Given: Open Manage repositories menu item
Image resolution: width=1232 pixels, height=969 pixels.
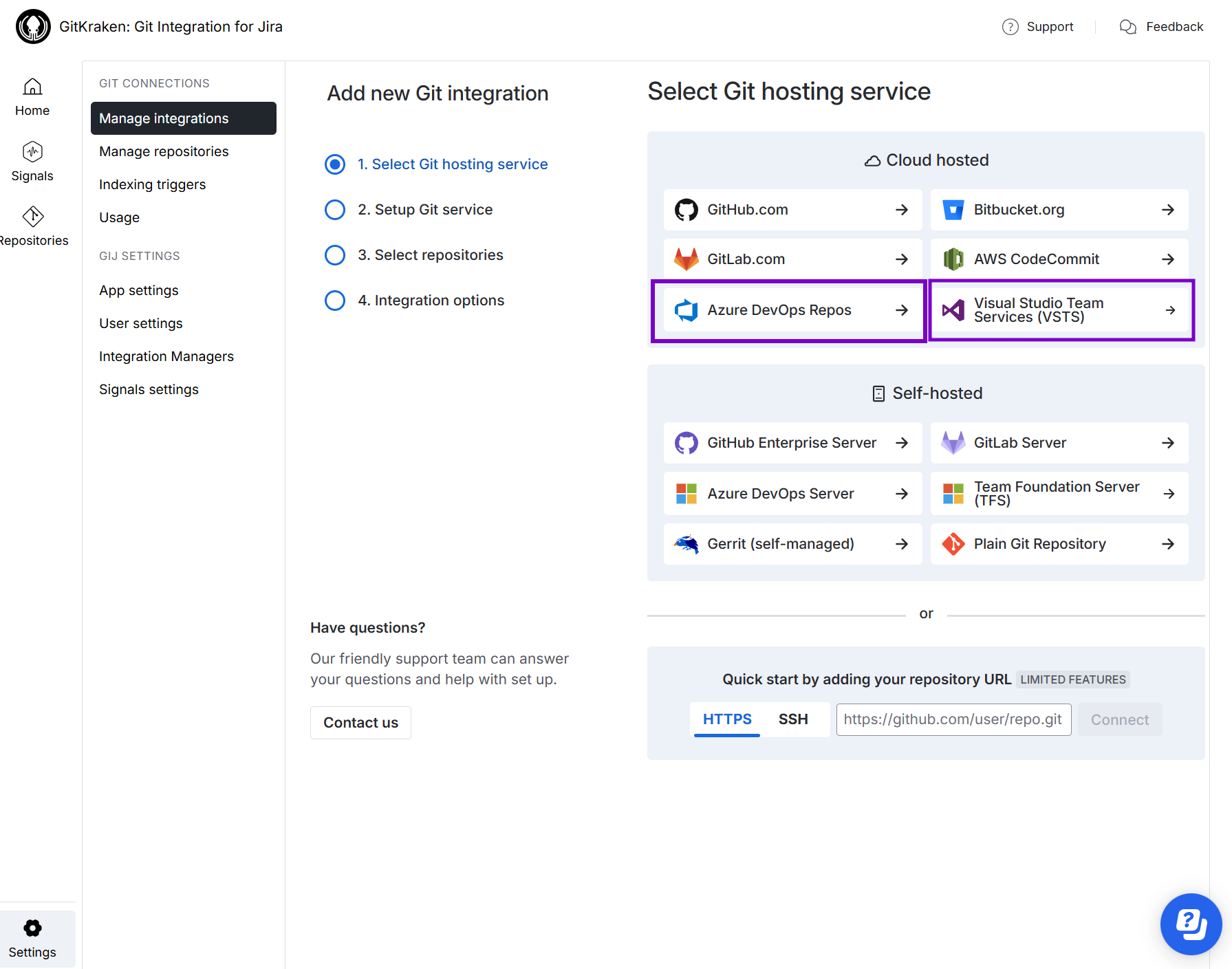Looking at the screenshot, I should (164, 151).
